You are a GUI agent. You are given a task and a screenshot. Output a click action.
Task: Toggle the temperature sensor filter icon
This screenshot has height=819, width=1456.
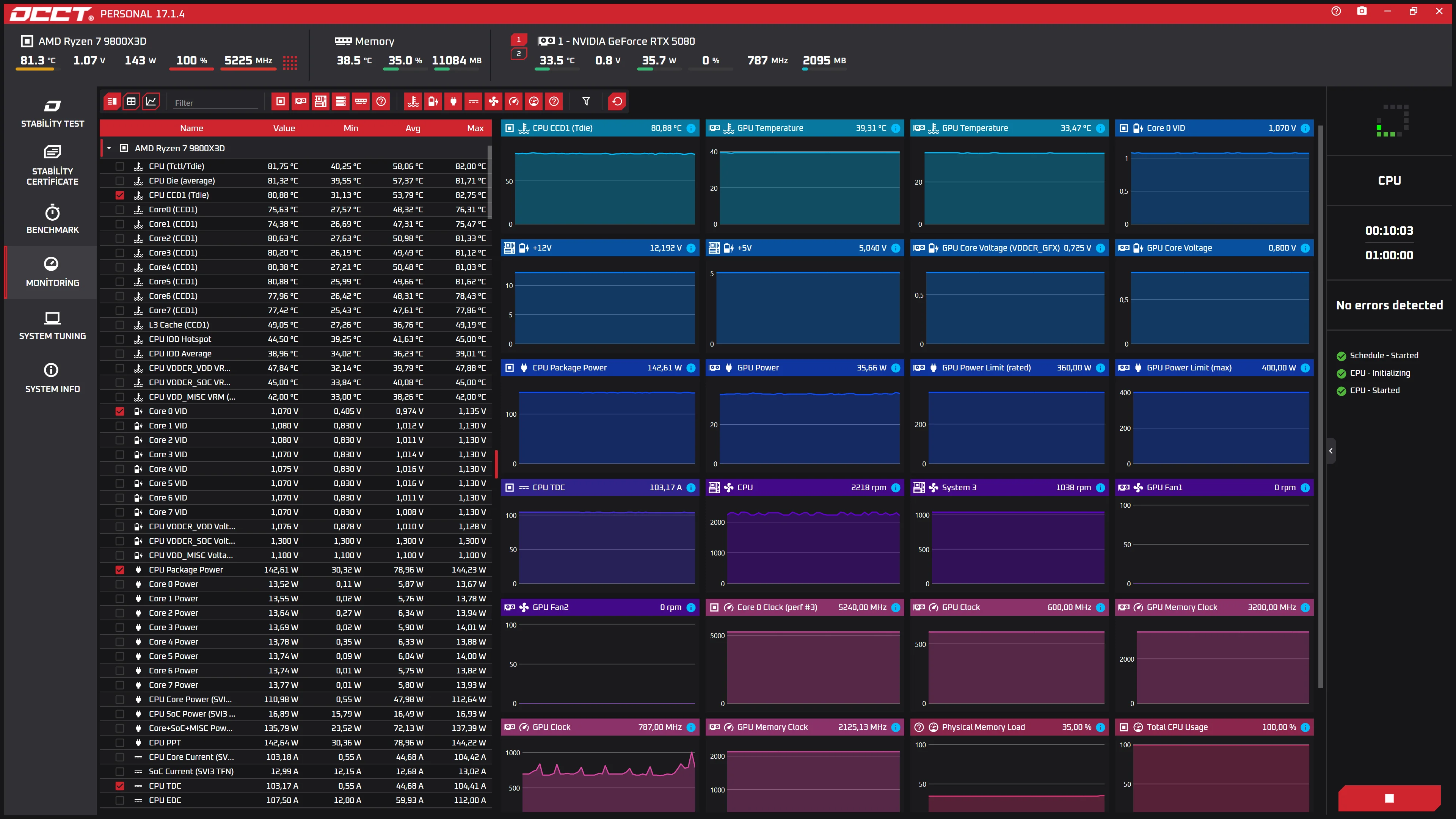coord(413,102)
